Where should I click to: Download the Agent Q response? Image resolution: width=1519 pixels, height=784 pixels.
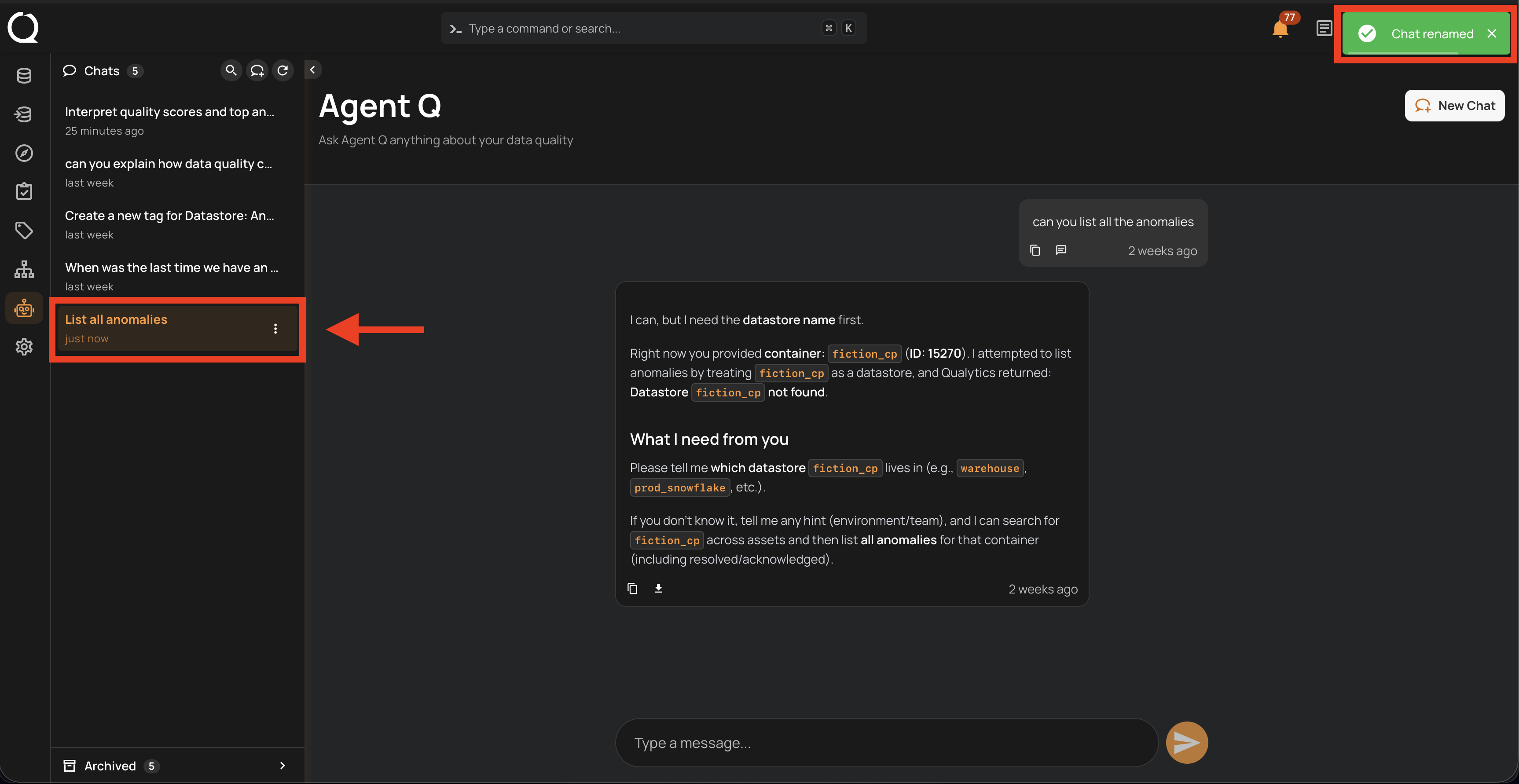pos(658,588)
